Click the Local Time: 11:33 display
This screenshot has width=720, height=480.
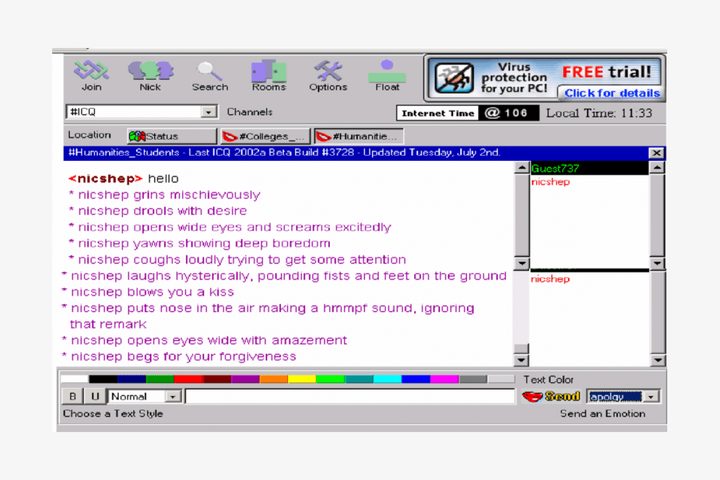pyautogui.click(x=599, y=113)
